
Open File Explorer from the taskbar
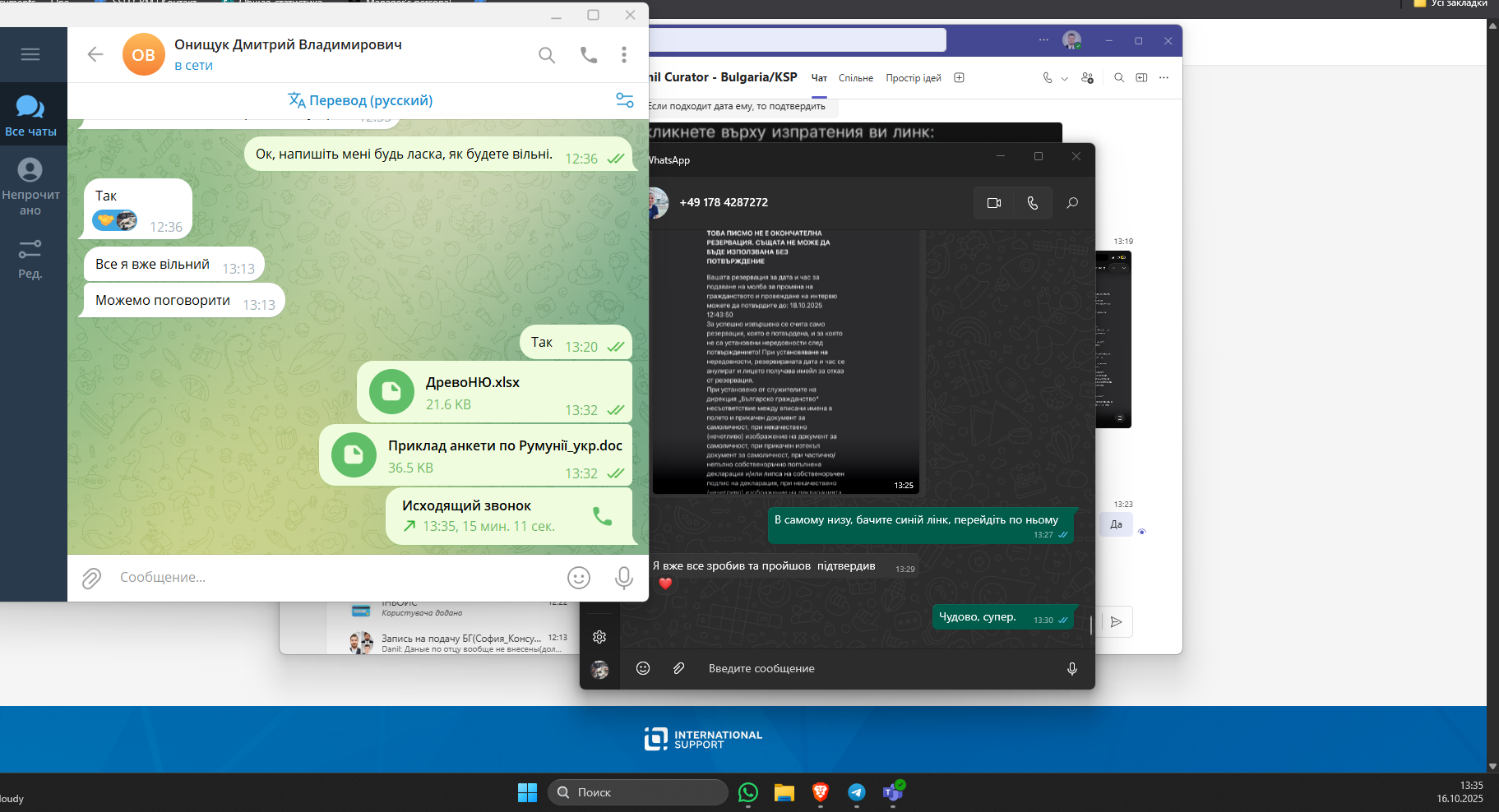click(x=784, y=792)
